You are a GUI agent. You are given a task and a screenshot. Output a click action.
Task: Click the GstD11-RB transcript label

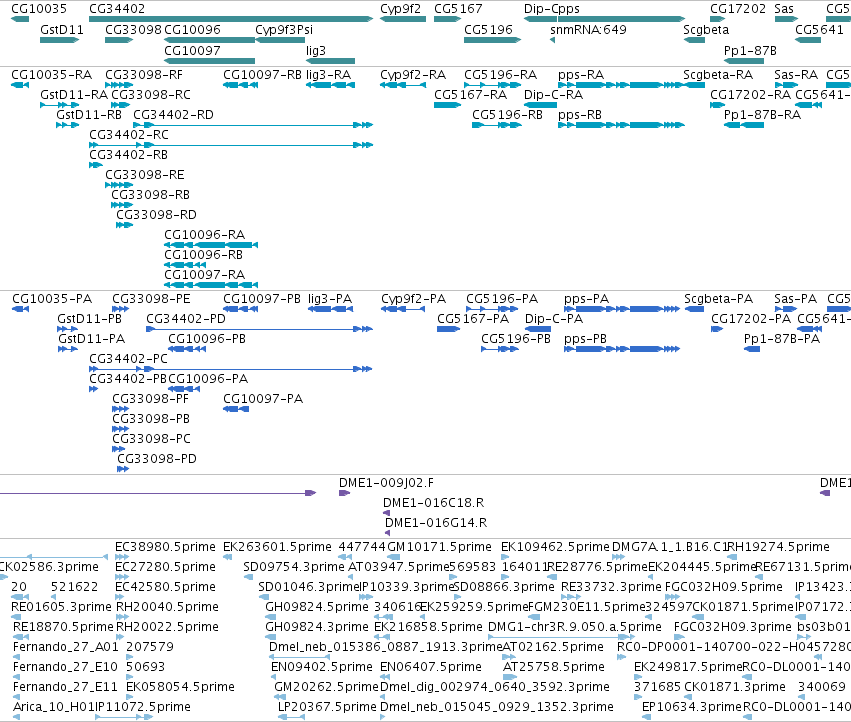click(x=89, y=115)
